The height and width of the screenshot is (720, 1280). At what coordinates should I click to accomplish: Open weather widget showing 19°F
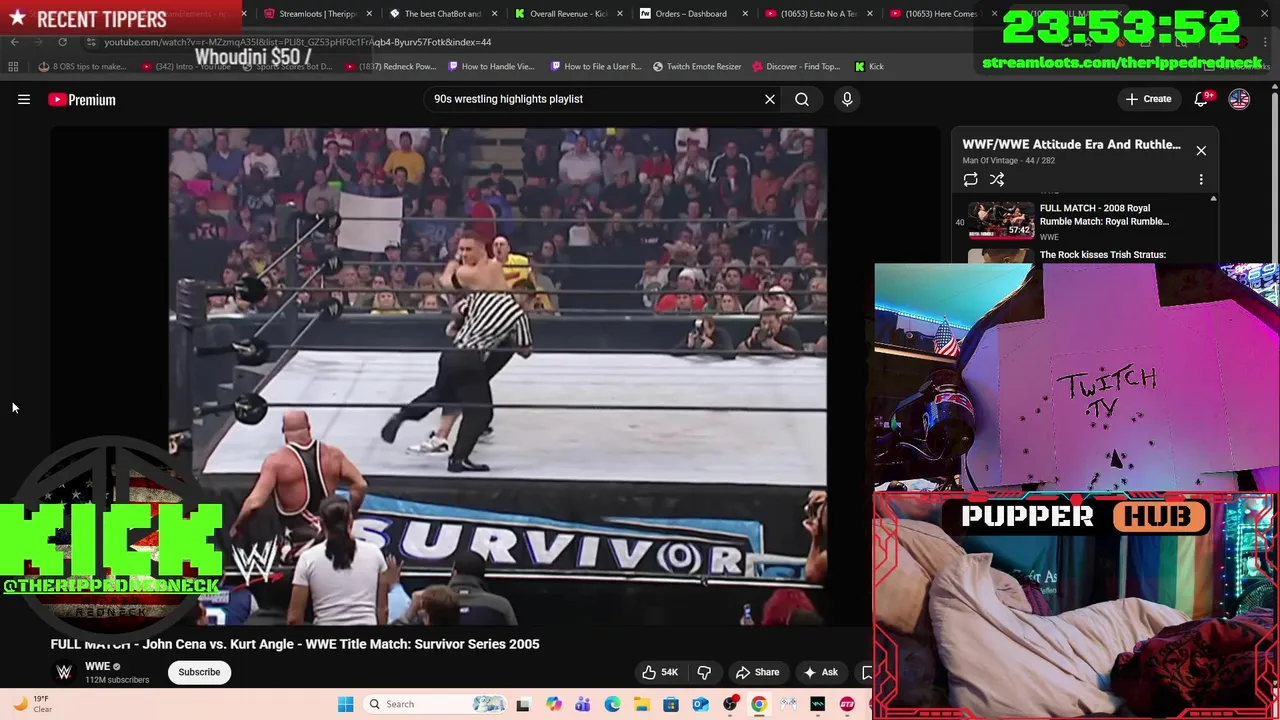coord(33,704)
